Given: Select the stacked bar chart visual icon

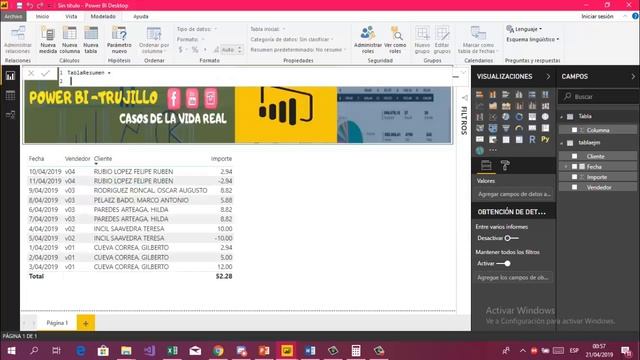Looking at the screenshot, I should (x=480, y=95).
